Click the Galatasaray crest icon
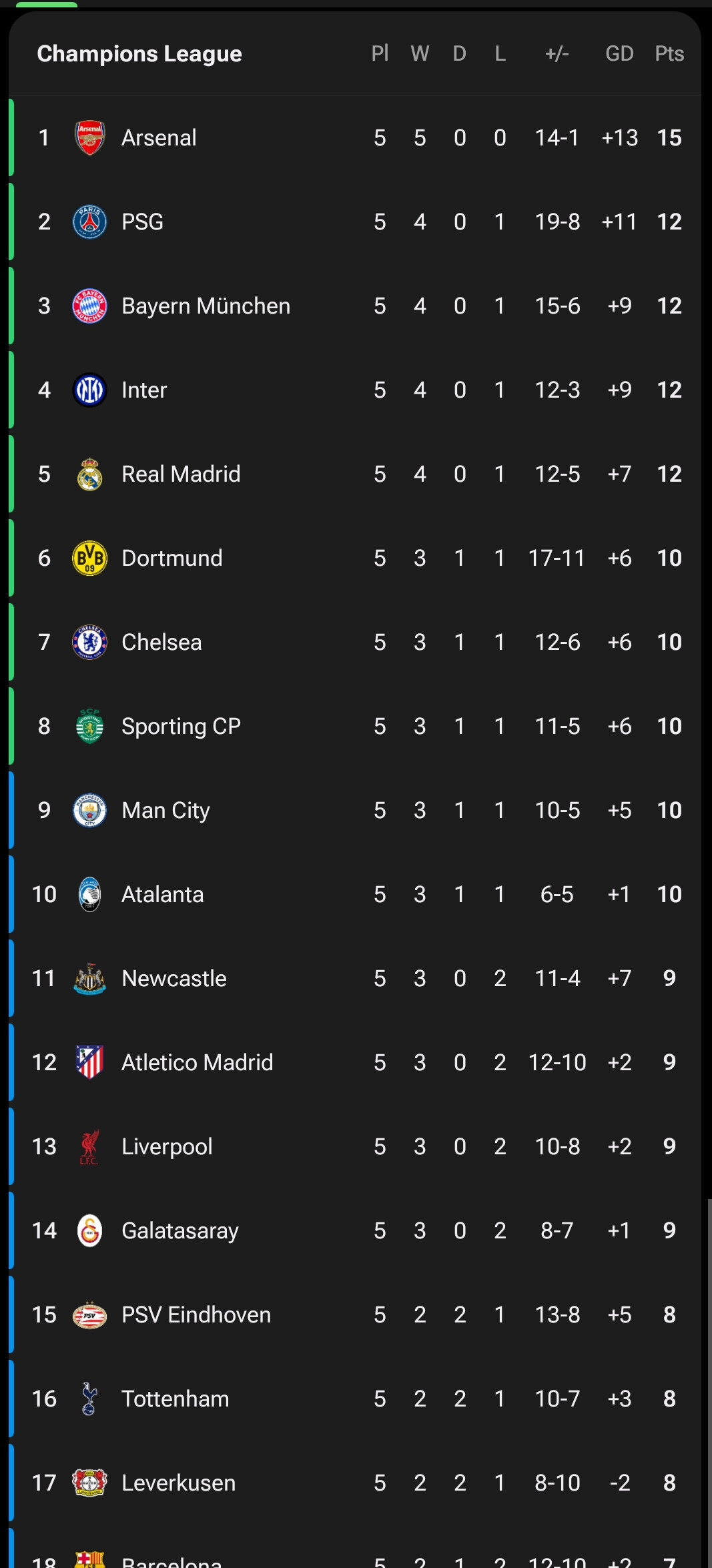This screenshot has height=1568, width=712. pyautogui.click(x=89, y=1231)
